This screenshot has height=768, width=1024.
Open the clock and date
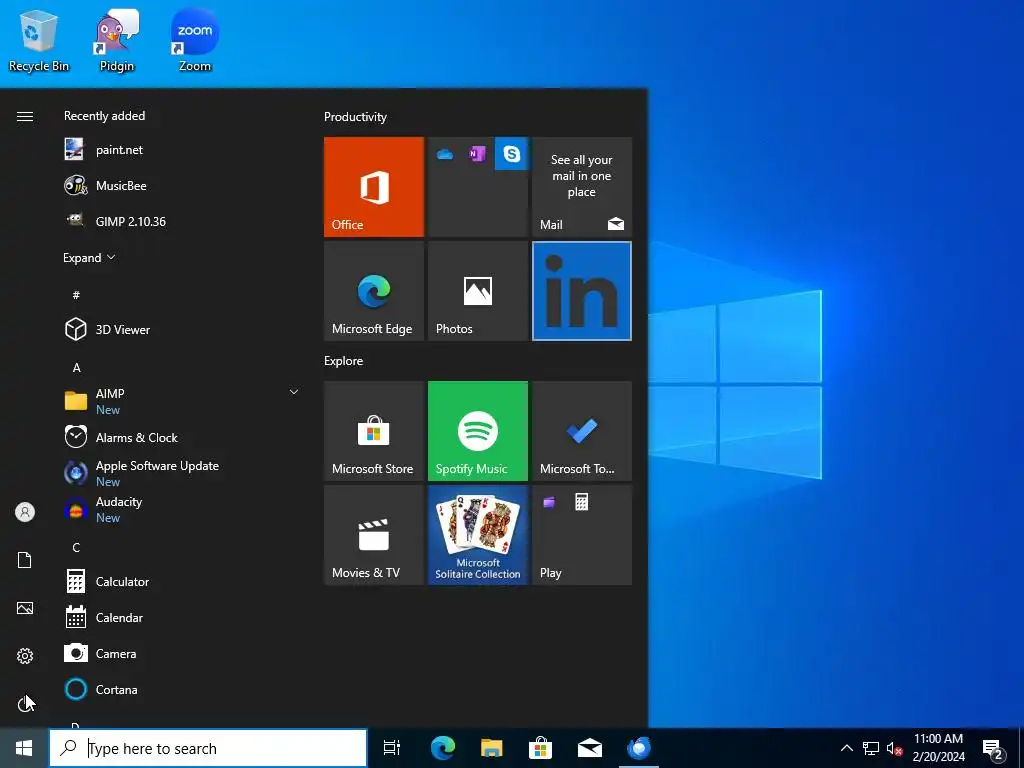pos(938,748)
